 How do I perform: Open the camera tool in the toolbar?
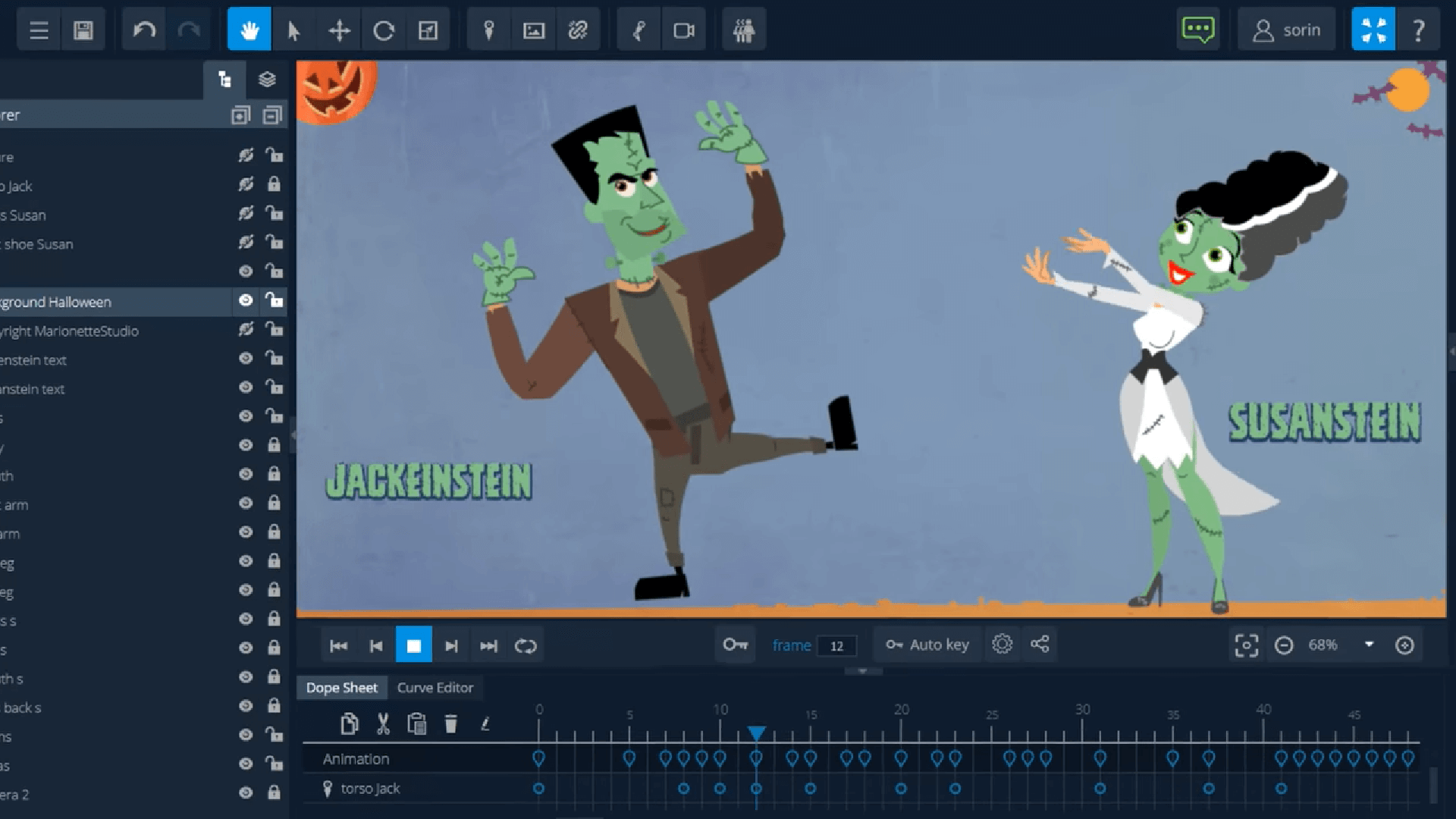[x=685, y=29]
